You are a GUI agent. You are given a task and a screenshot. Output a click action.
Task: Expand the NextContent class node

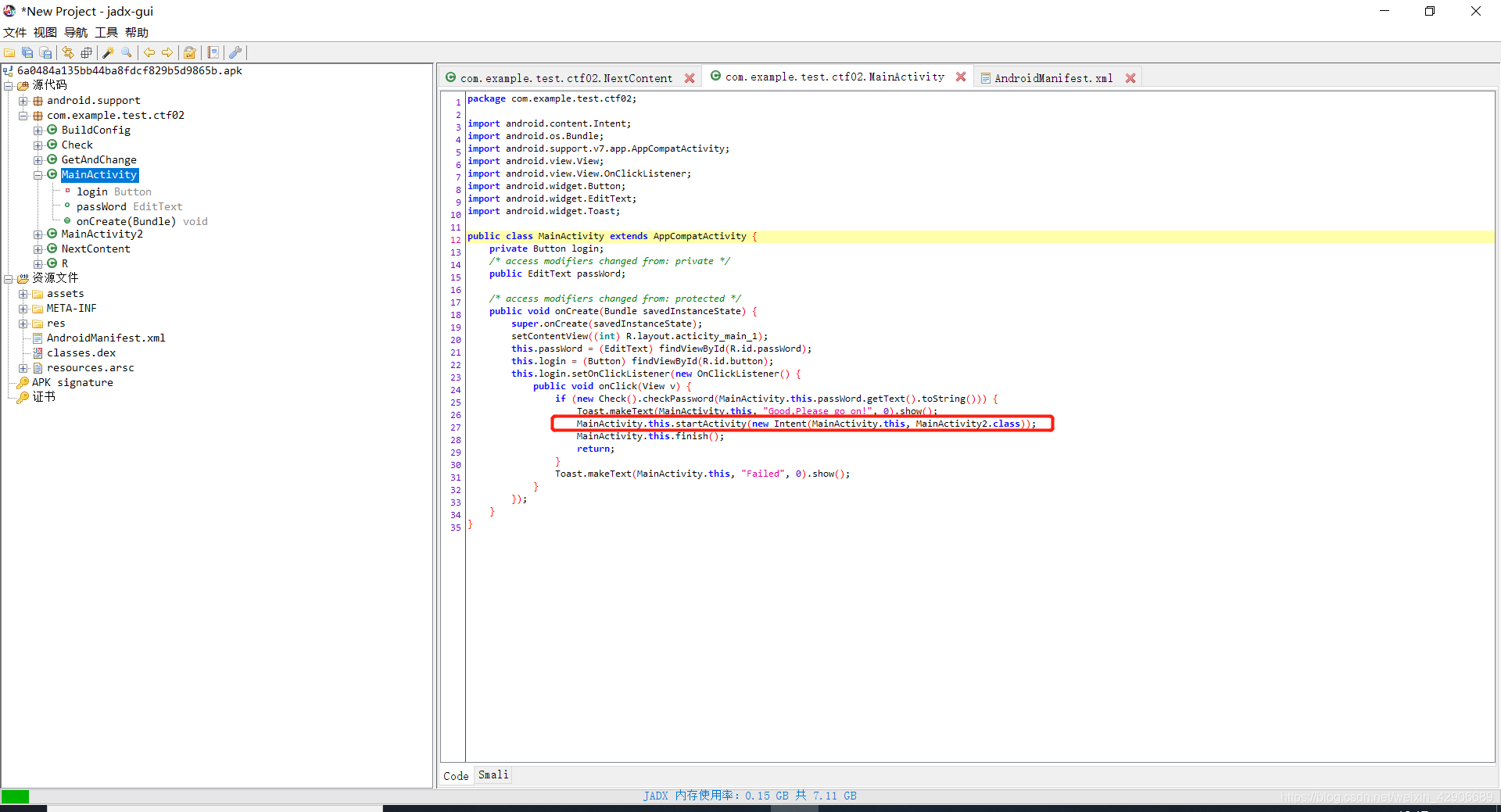click(38, 249)
